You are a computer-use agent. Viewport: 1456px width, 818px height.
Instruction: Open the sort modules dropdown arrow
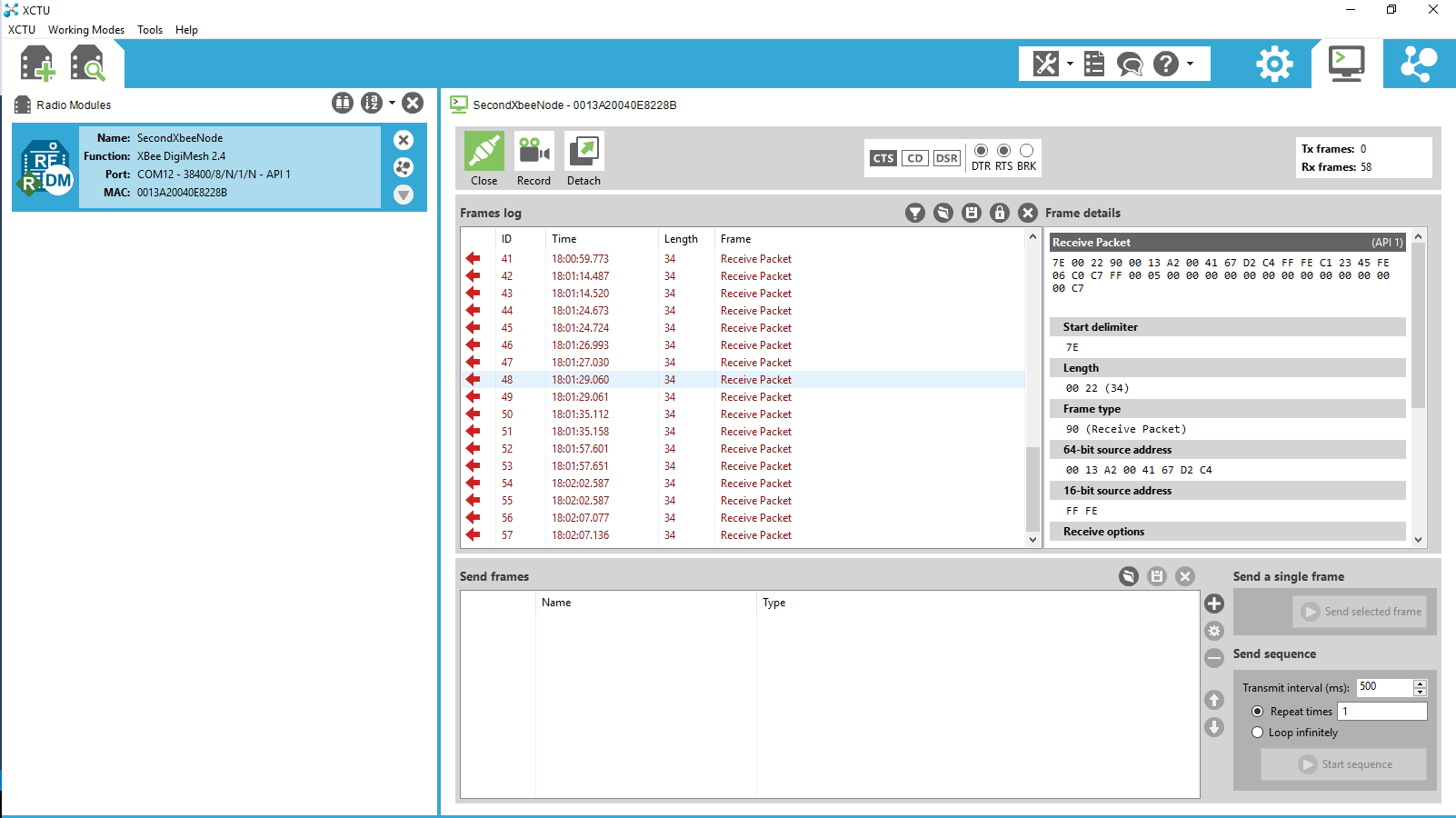(x=393, y=103)
